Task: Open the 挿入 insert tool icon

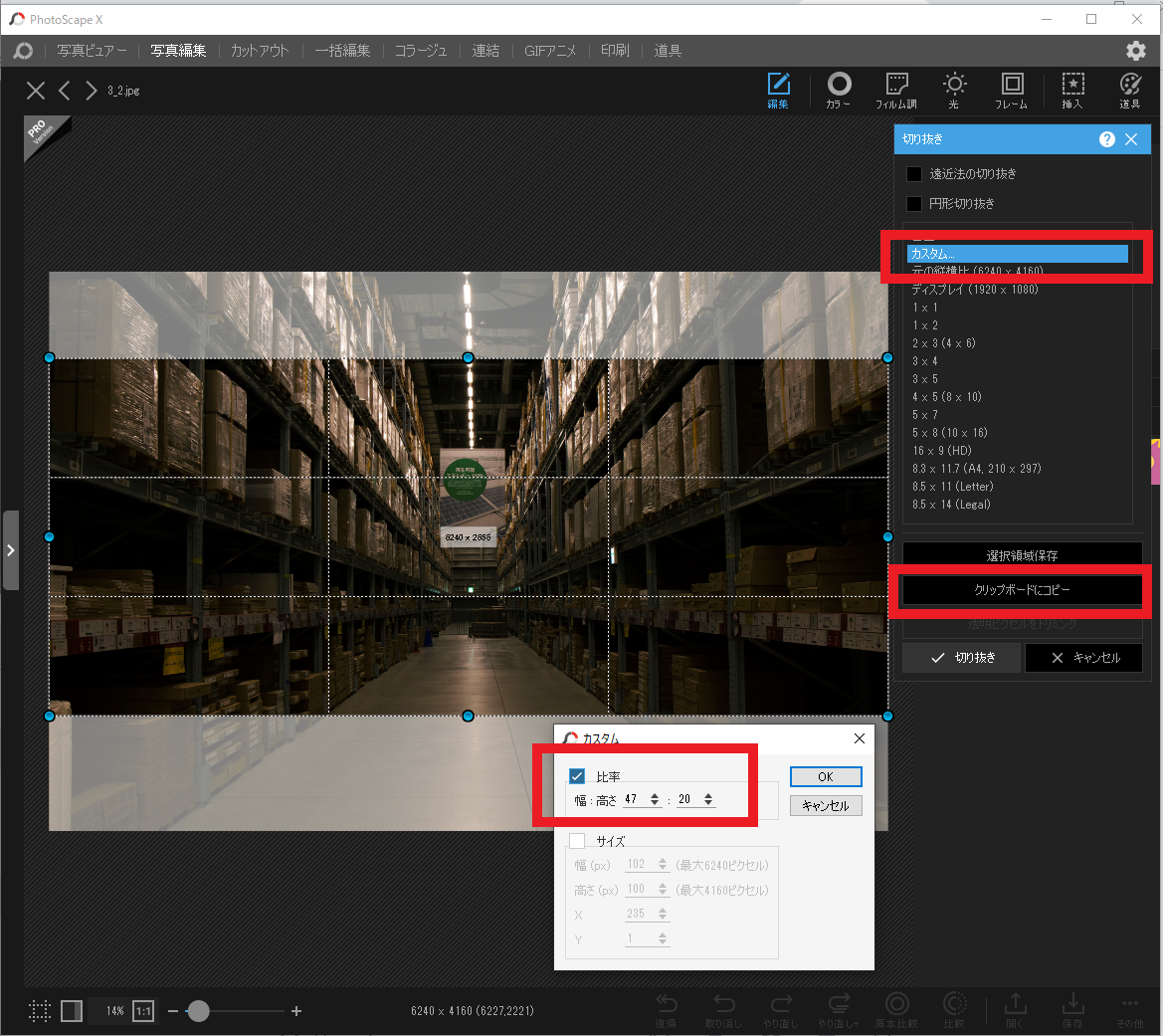Action: coord(1071,88)
